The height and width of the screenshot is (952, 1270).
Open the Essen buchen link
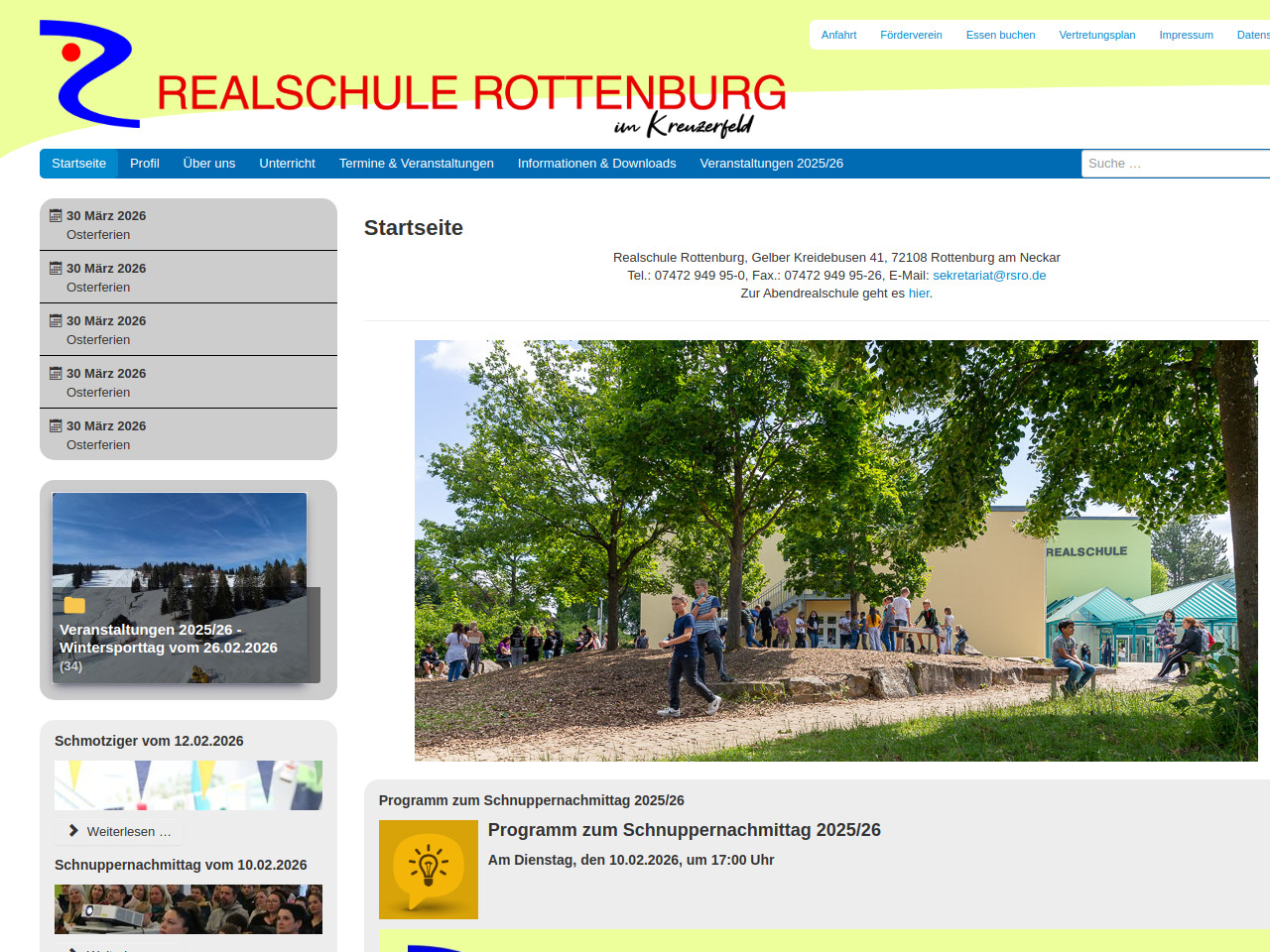coord(1000,35)
